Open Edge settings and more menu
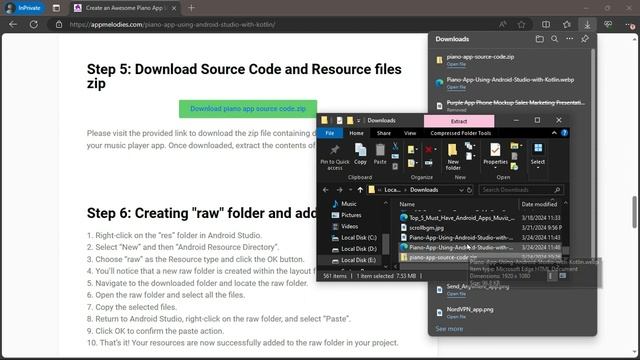This screenshot has height=360, width=640. (629, 25)
